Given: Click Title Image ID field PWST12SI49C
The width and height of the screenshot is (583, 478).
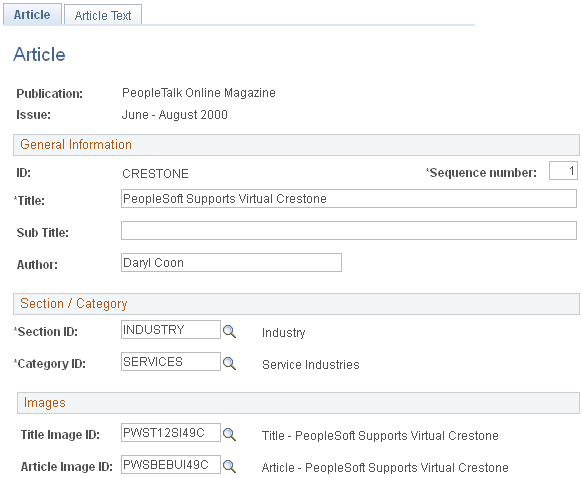Looking at the screenshot, I should (171, 433).
